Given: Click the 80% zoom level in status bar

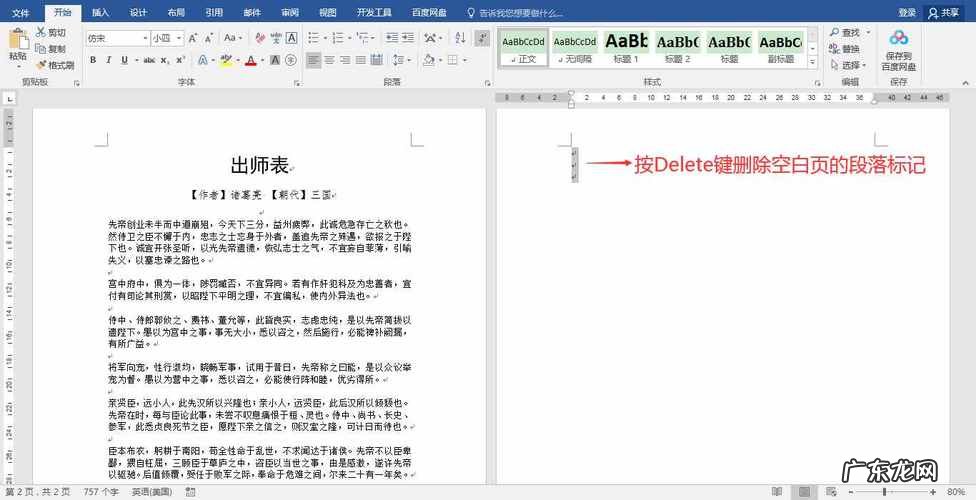Looking at the screenshot, I should [955, 492].
